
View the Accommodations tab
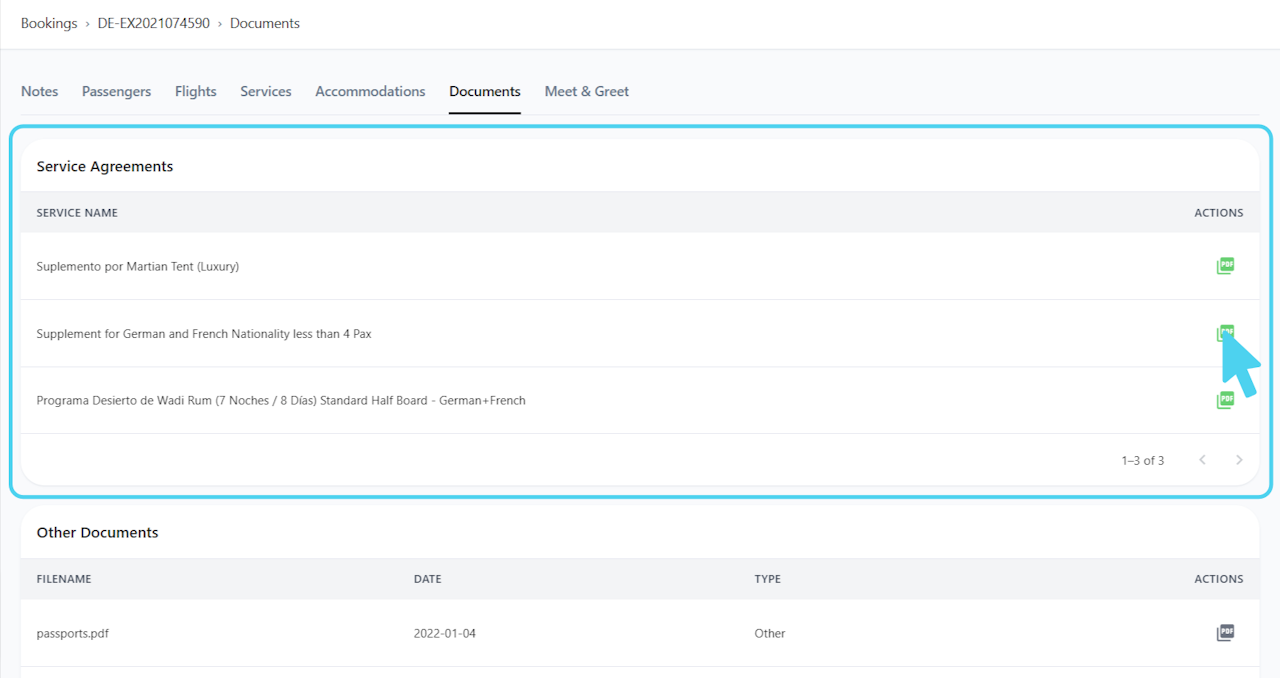[370, 91]
